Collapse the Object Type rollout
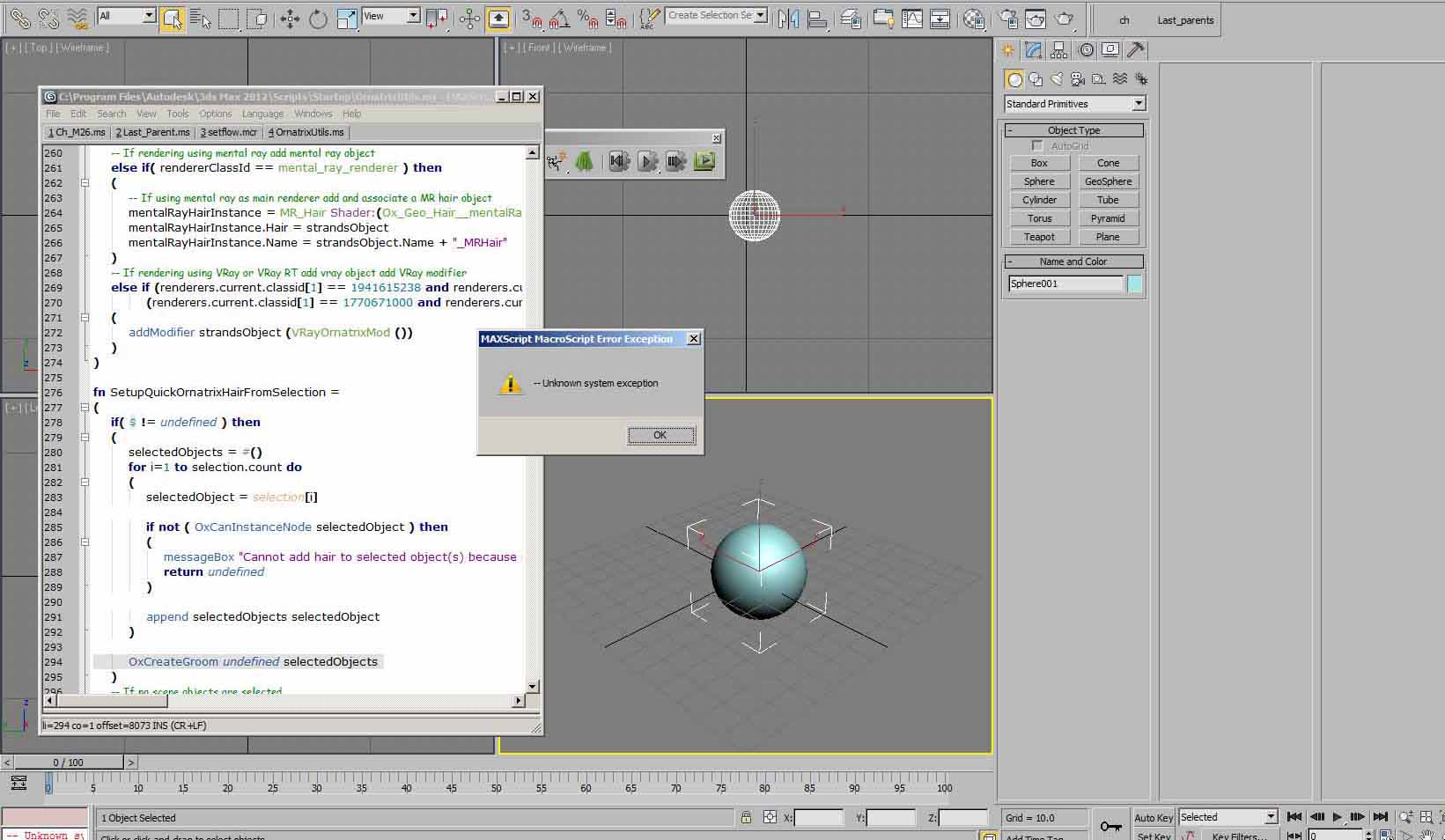The width and height of the screenshot is (1445, 840). point(1074,130)
